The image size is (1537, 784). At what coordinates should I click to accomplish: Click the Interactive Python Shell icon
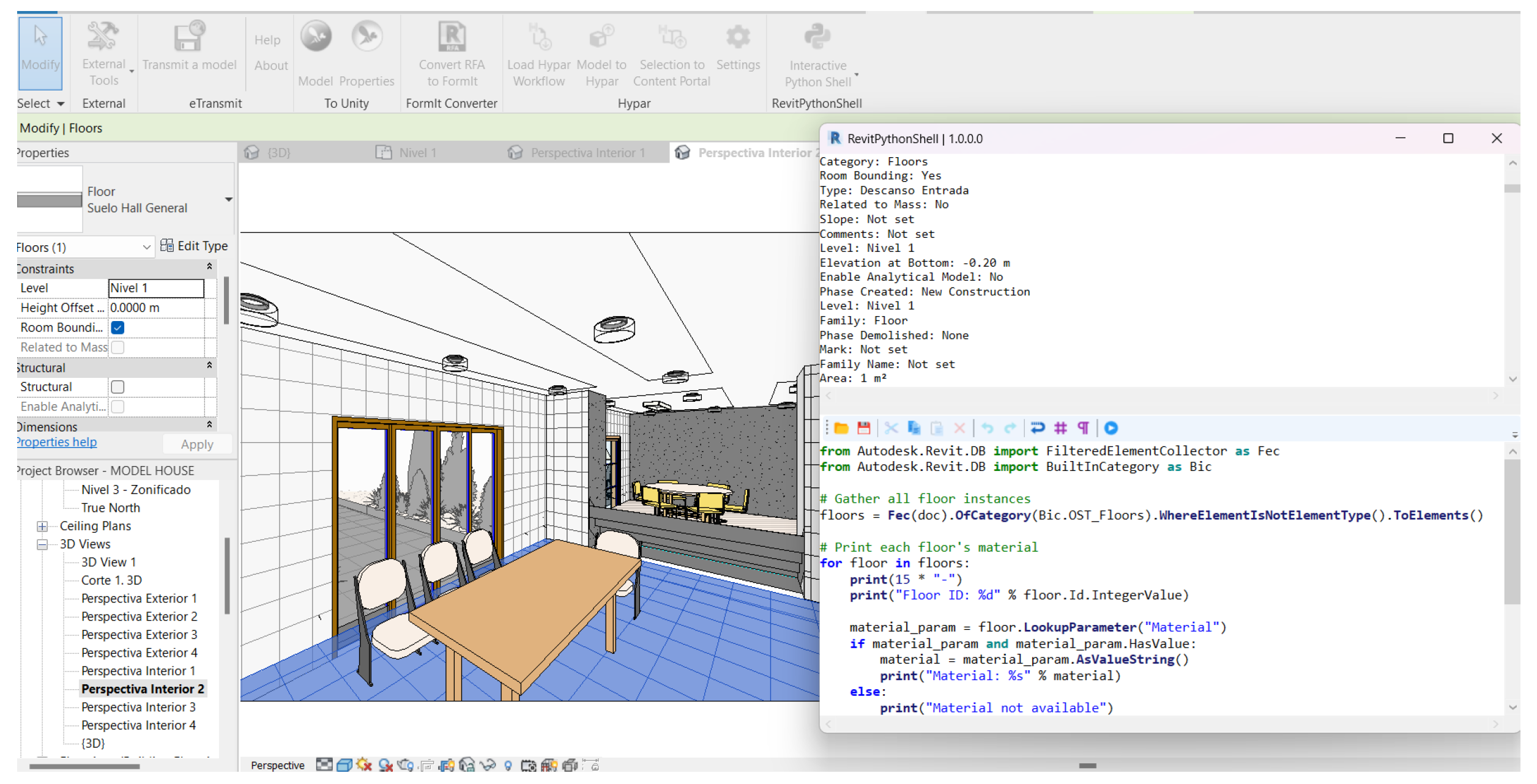pos(817,38)
